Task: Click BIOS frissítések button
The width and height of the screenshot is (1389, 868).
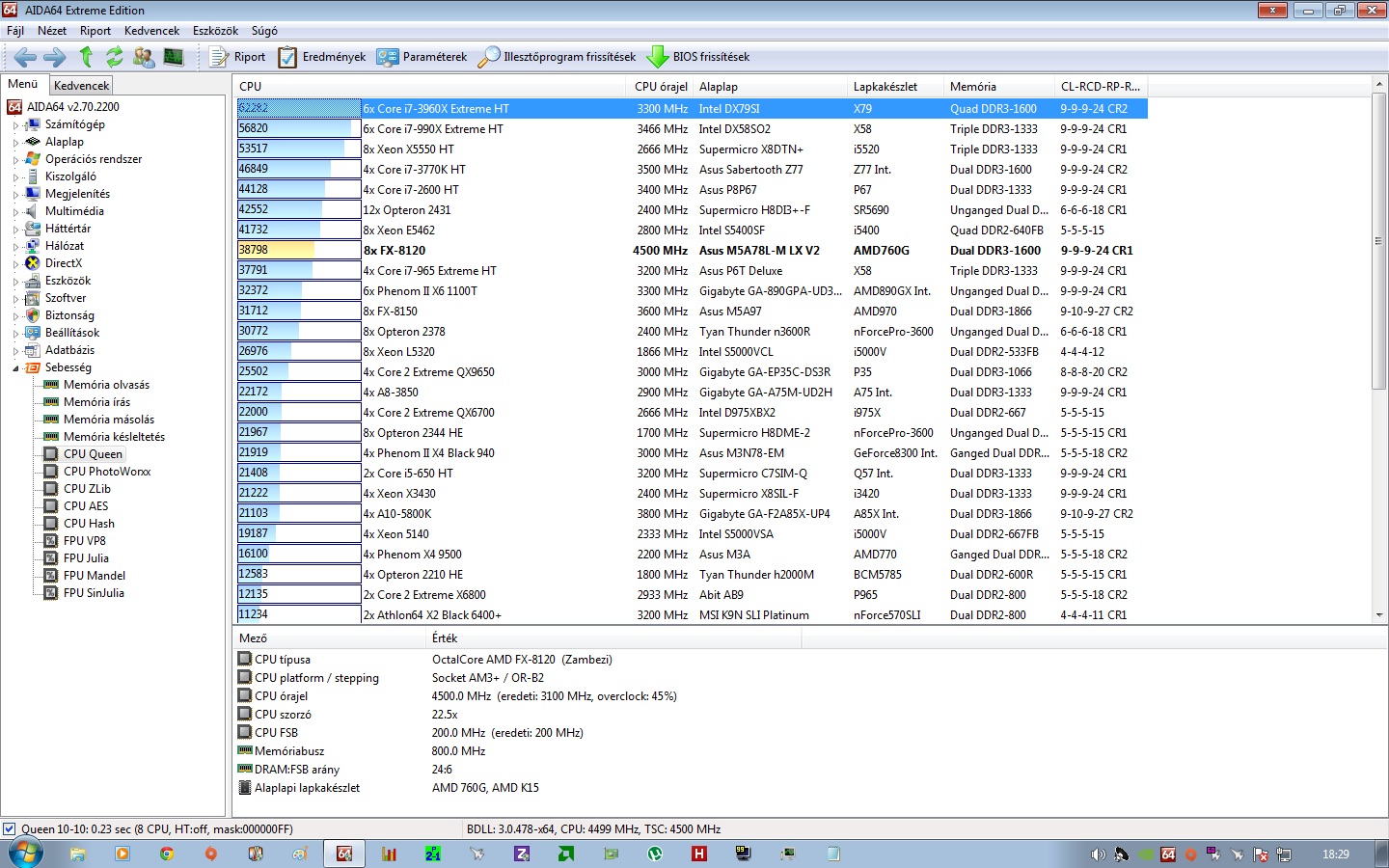Action: point(698,57)
